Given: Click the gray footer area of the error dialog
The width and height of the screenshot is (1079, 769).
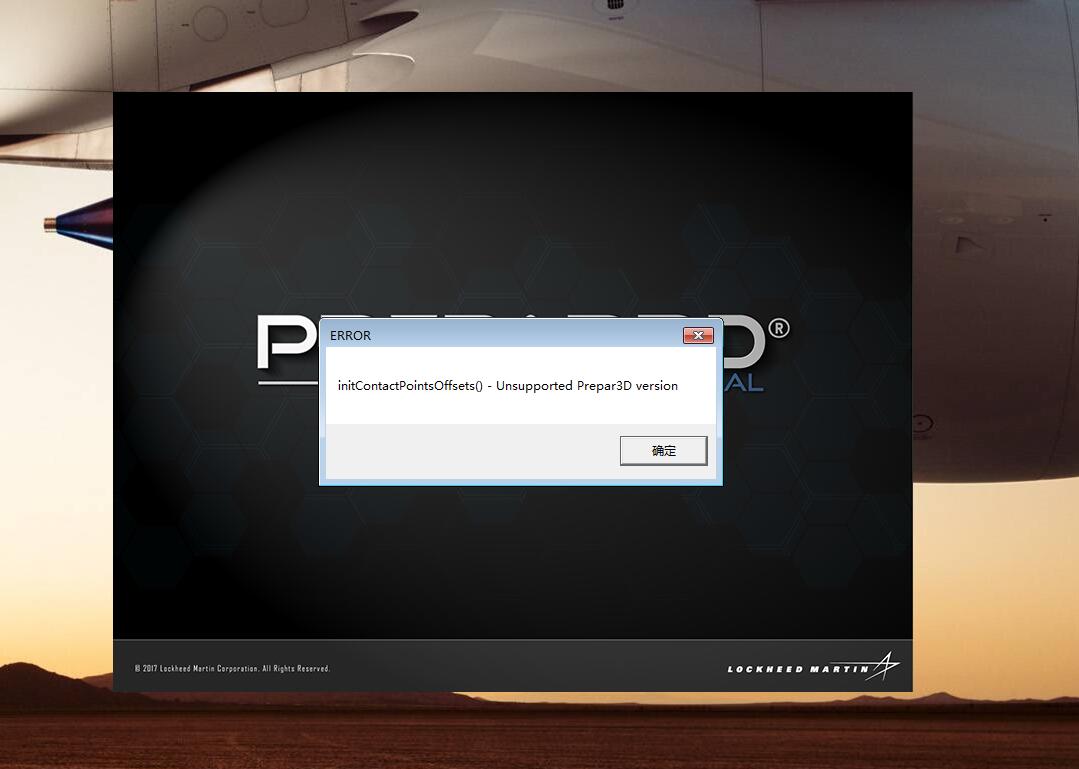Looking at the screenshot, I should [470, 452].
